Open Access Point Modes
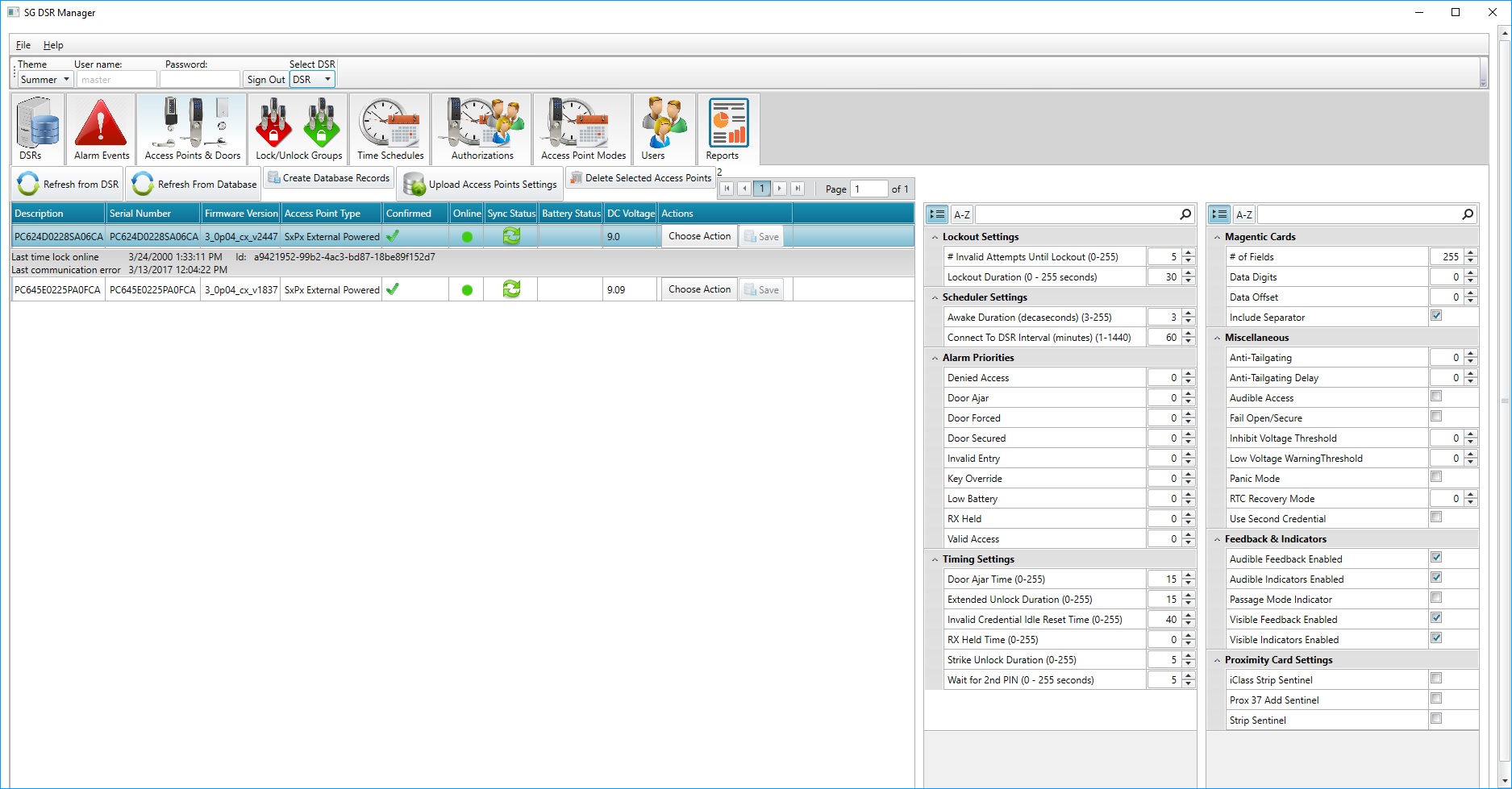The width and height of the screenshot is (1512, 789). coord(582,129)
